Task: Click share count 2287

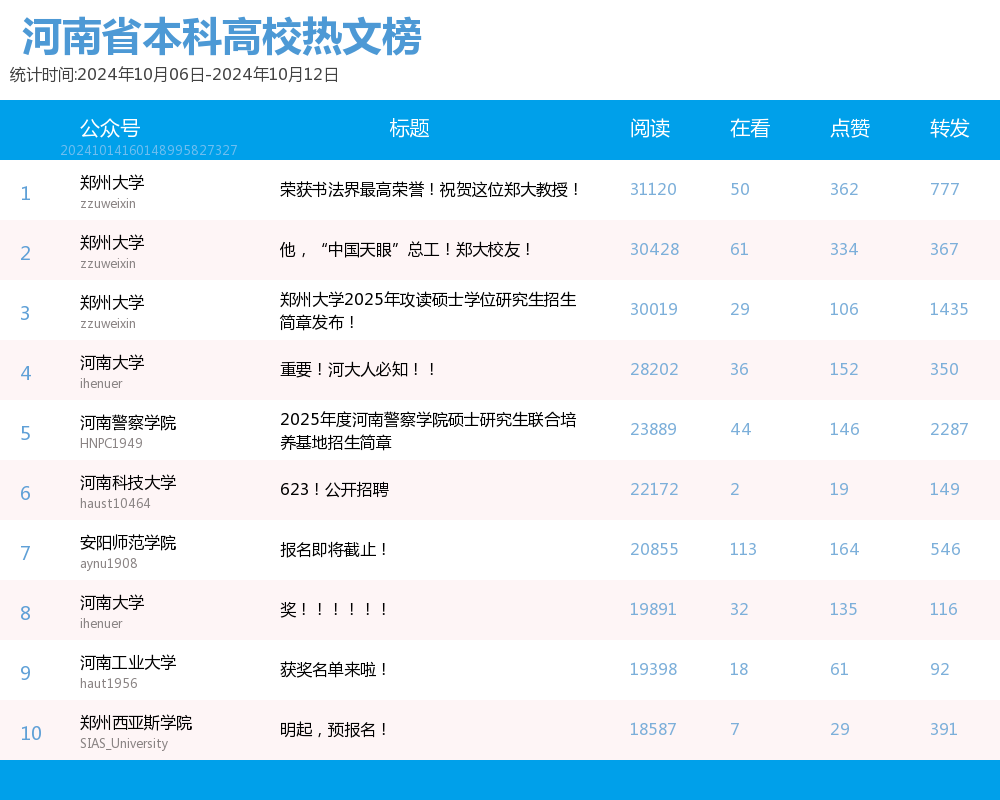Action: [949, 429]
